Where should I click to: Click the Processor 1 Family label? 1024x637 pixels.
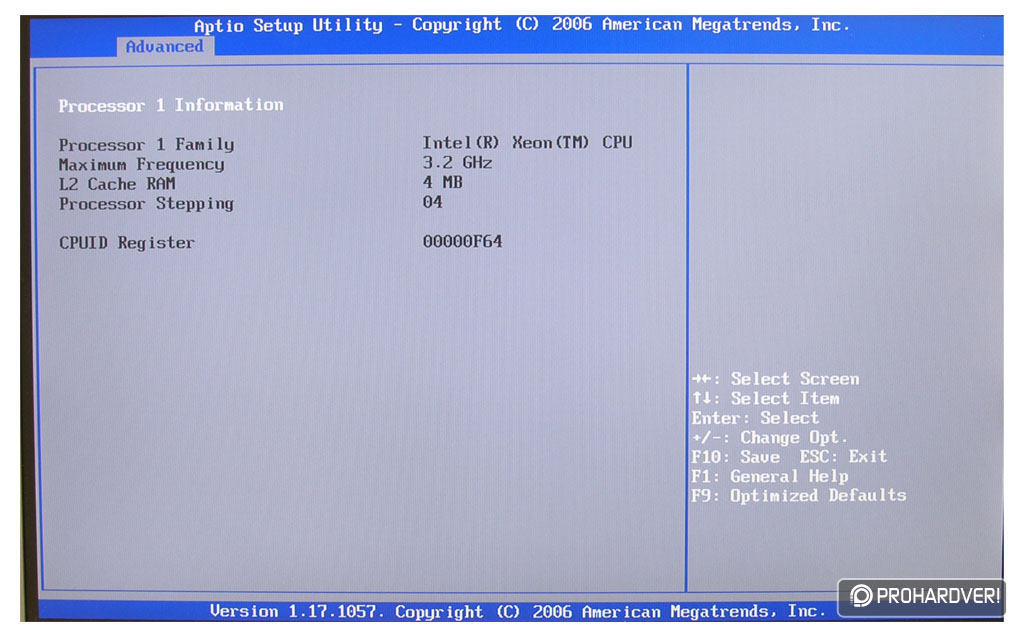146,144
